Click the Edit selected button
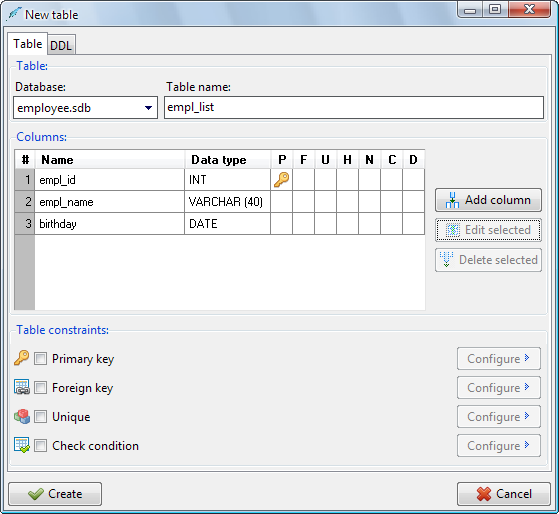 coord(488,230)
